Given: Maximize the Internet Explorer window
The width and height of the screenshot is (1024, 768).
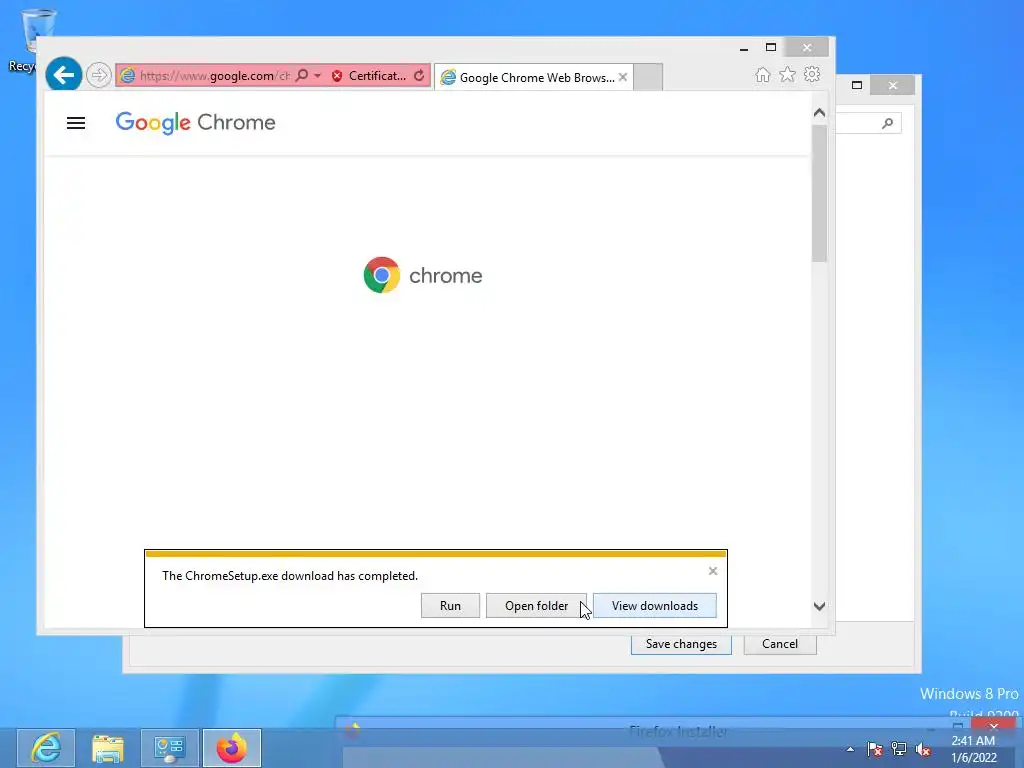Looking at the screenshot, I should tap(771, 48).
